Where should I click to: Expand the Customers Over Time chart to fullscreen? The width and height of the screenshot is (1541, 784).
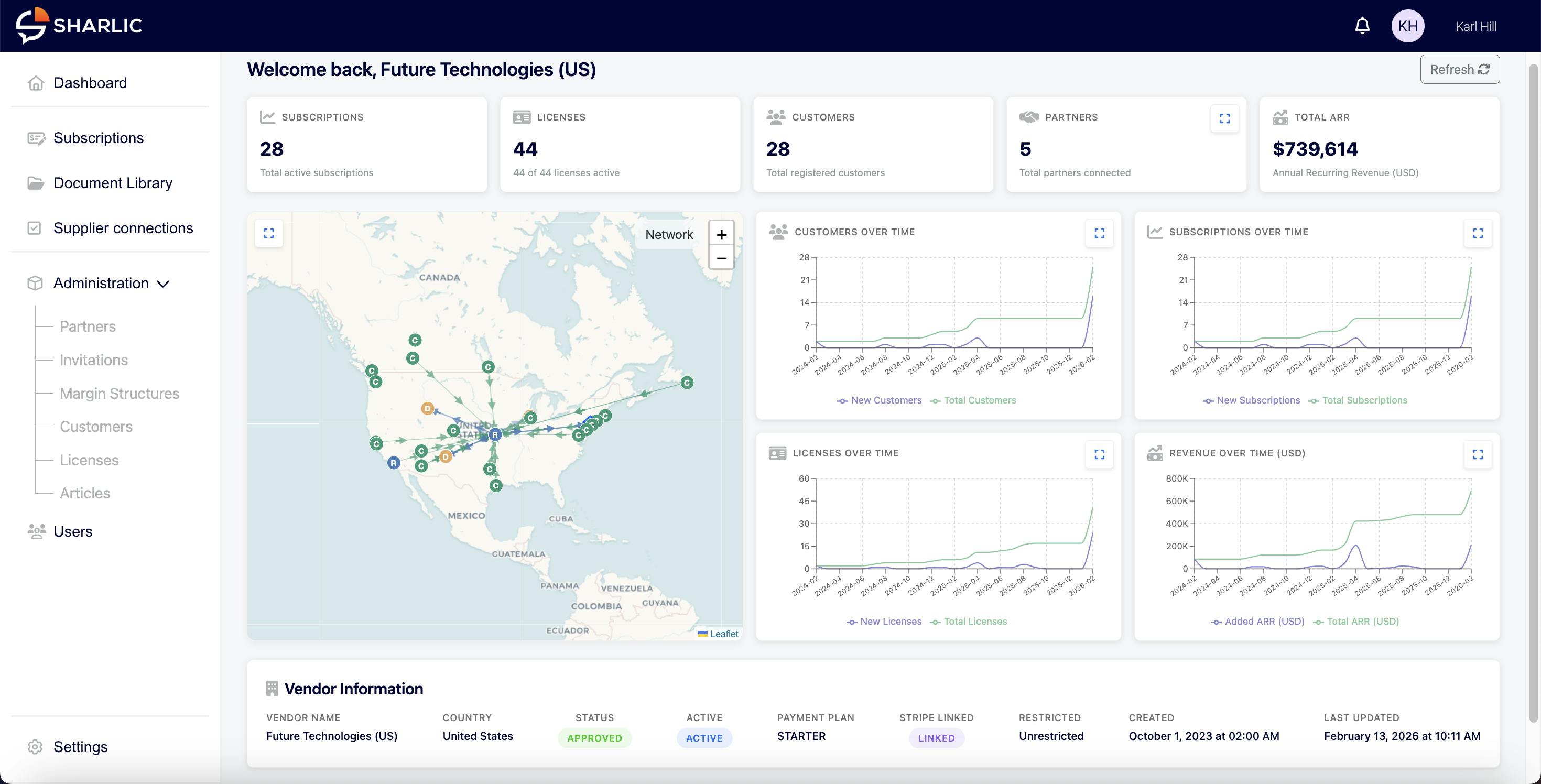point(1099,233)
